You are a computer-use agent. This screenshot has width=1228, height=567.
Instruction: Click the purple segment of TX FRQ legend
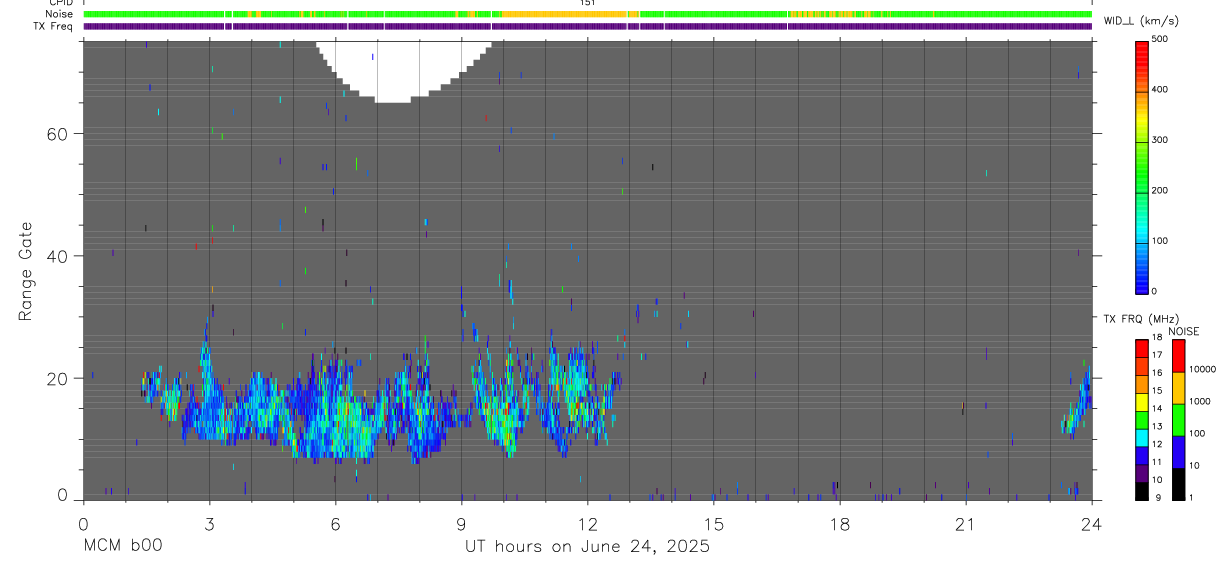(x=1142, y=474)
